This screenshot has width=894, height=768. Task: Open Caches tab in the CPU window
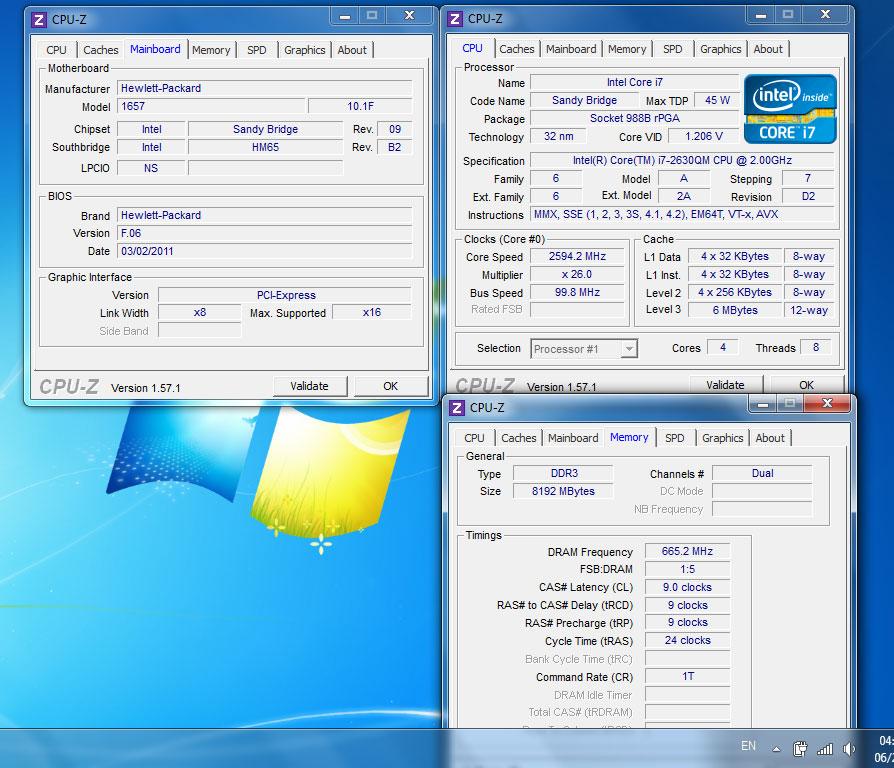coord(517,49)
